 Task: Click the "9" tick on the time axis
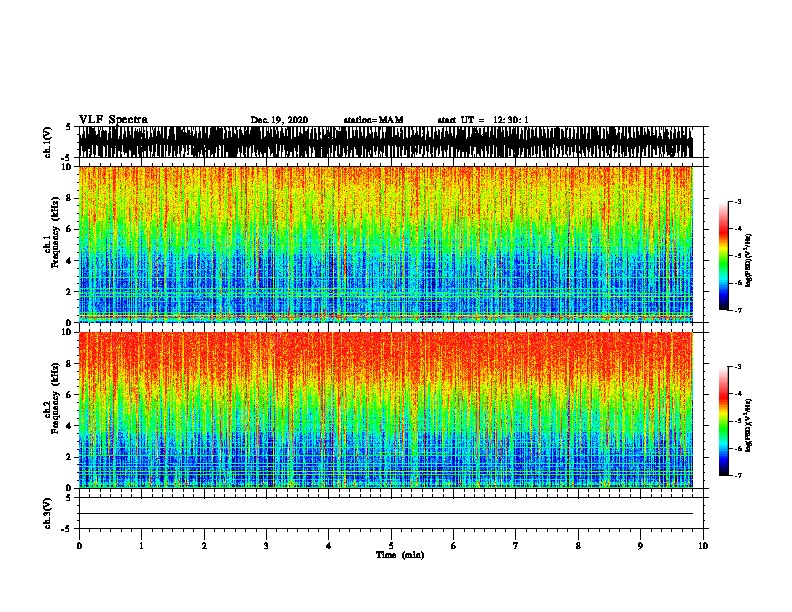(x=640, y=546)
